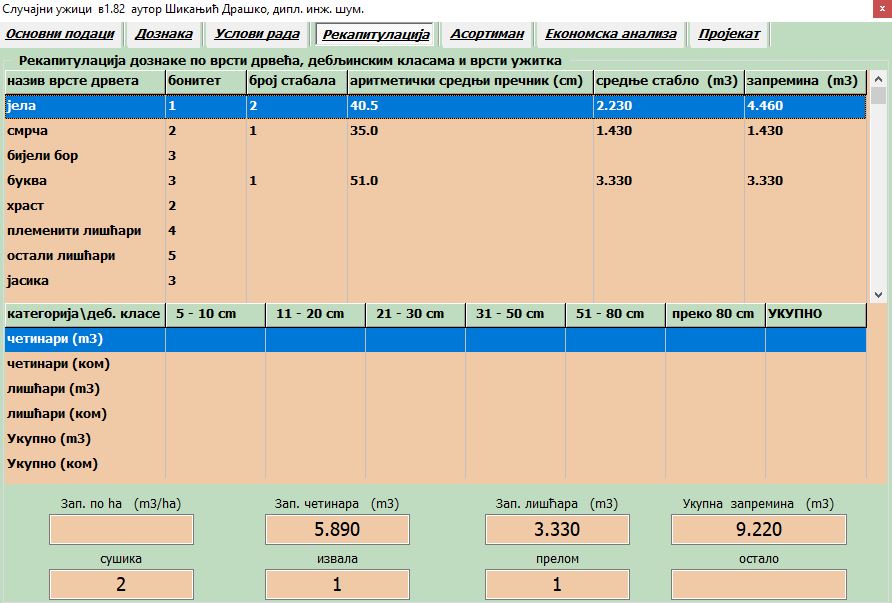Select the четинари (m3) row

coord(436,339)
